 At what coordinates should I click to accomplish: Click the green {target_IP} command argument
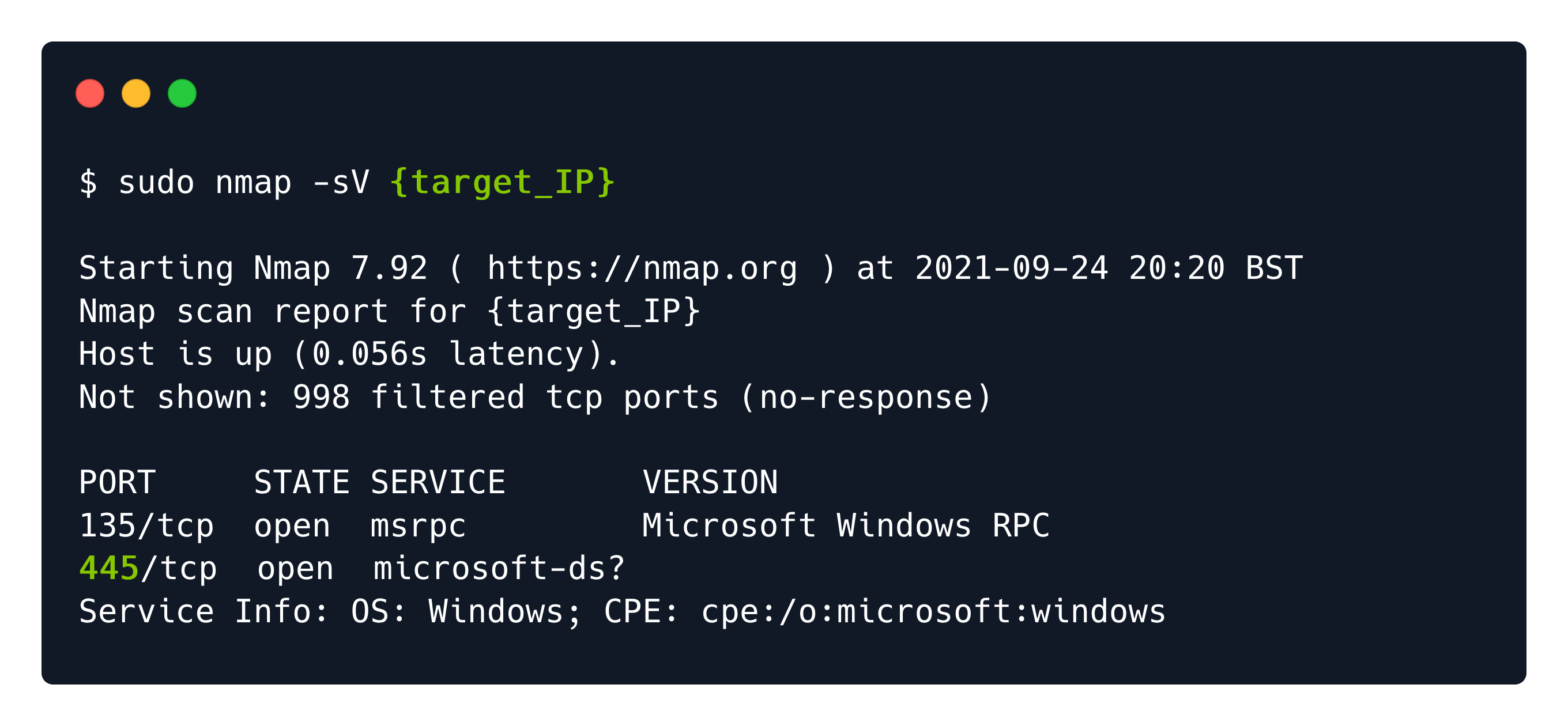coord(502,183)
